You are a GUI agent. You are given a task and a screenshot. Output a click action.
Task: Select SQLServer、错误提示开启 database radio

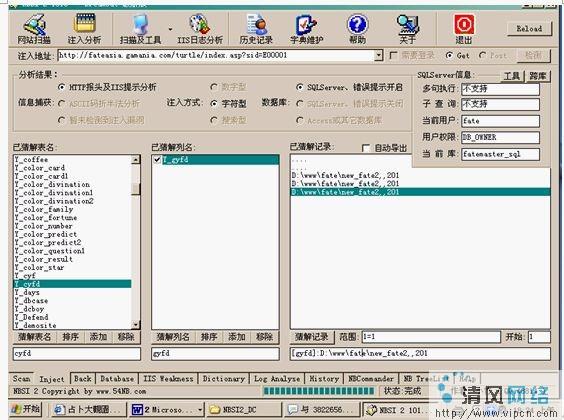pyautogui.click(x=300, y=87)
